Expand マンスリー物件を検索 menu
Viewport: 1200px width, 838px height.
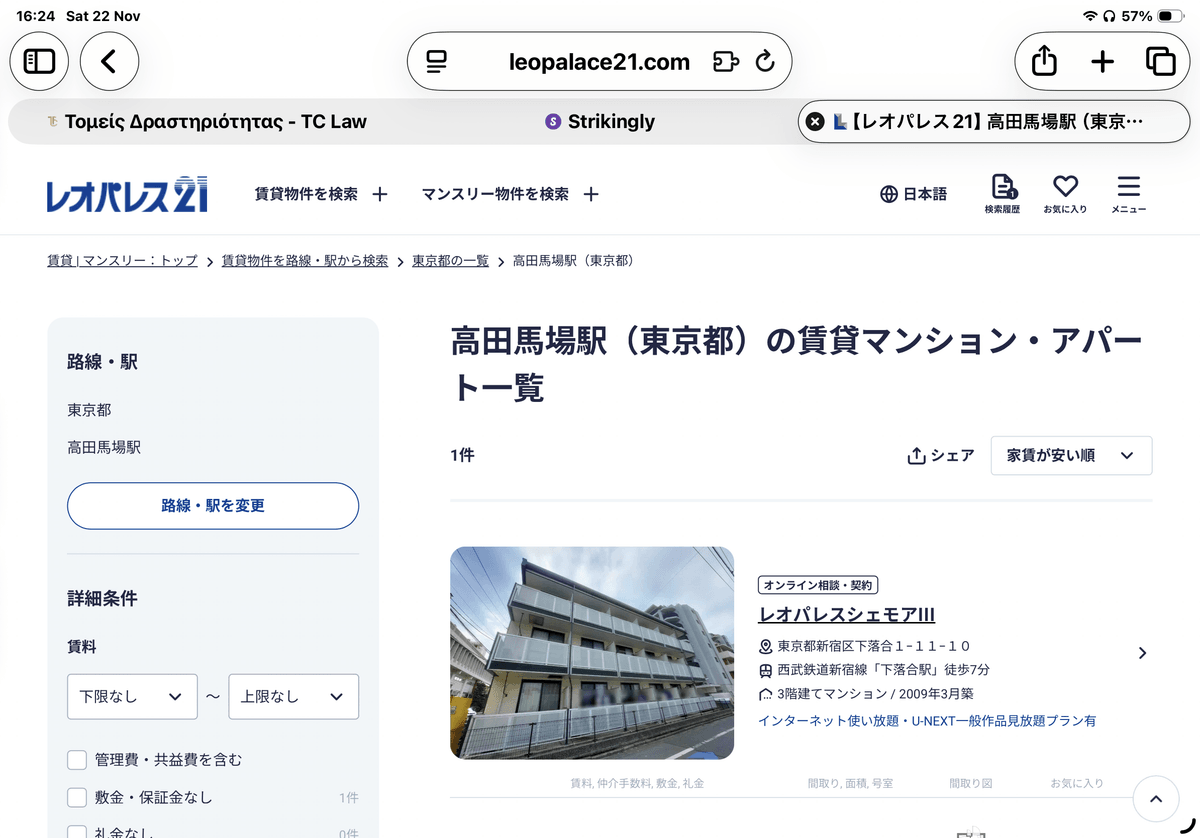[510, 194]
